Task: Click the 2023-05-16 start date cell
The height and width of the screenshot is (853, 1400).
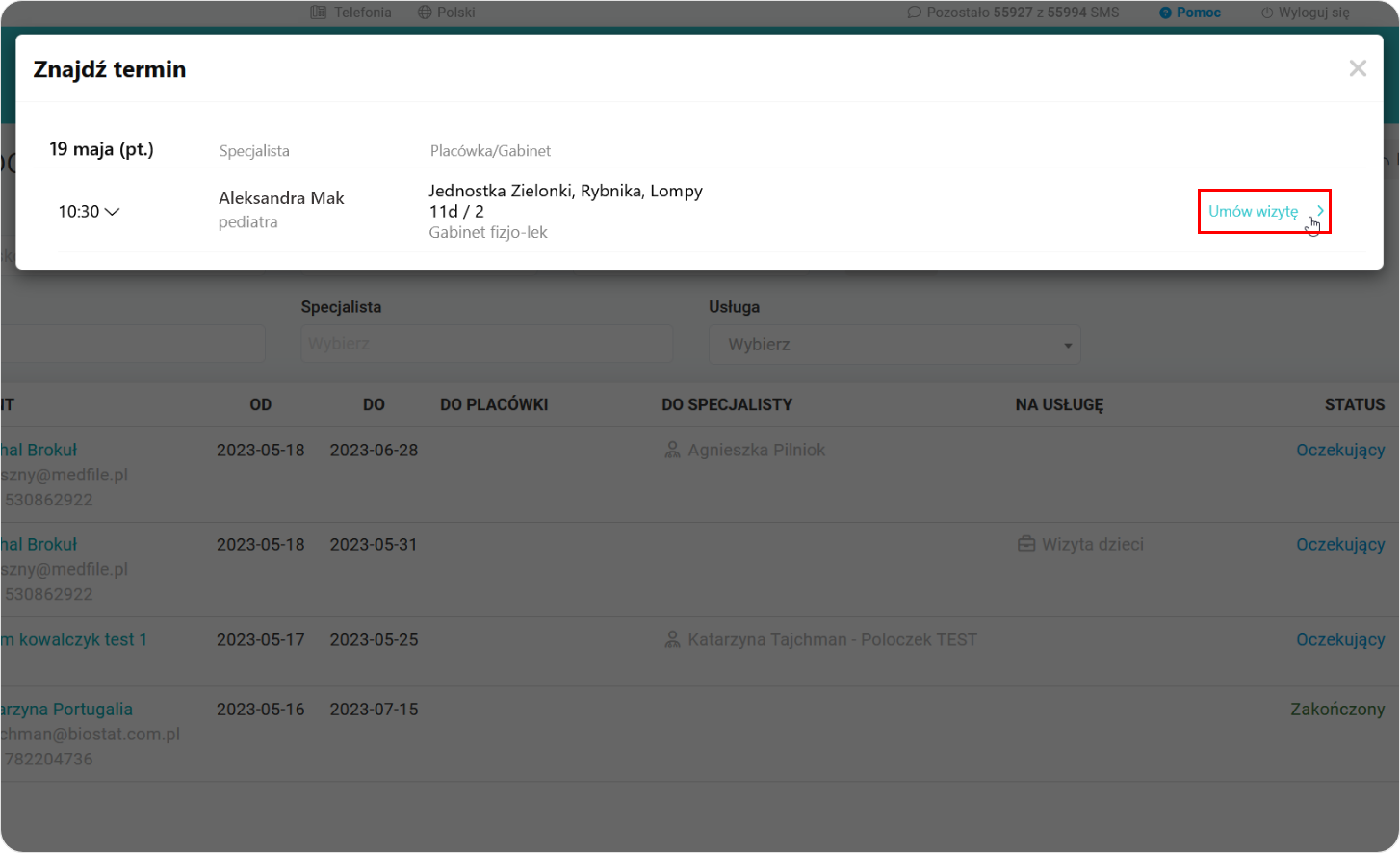Action: point(260,709)
